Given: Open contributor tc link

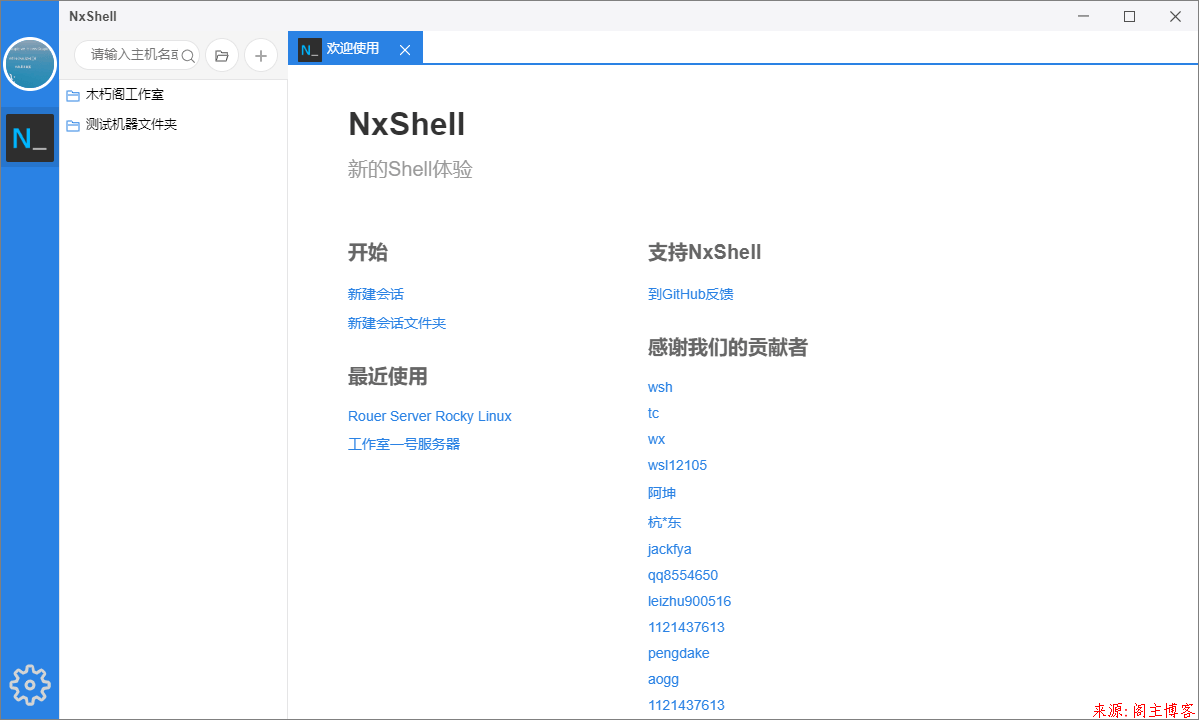Looking at the screenshot, I should [x=653, y=414].
